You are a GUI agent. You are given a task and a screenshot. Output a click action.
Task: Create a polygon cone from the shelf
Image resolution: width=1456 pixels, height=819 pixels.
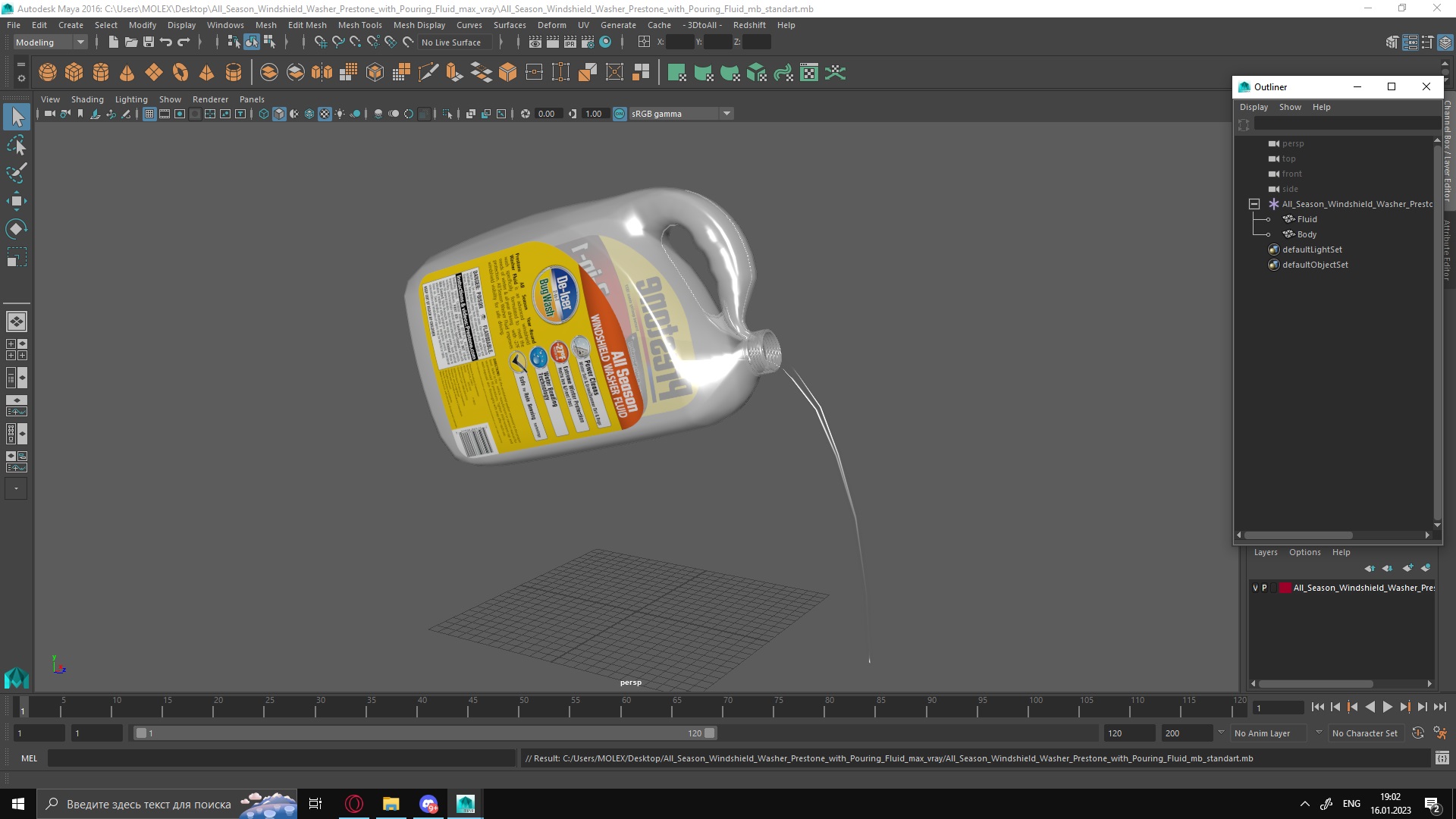click(127, 73)
